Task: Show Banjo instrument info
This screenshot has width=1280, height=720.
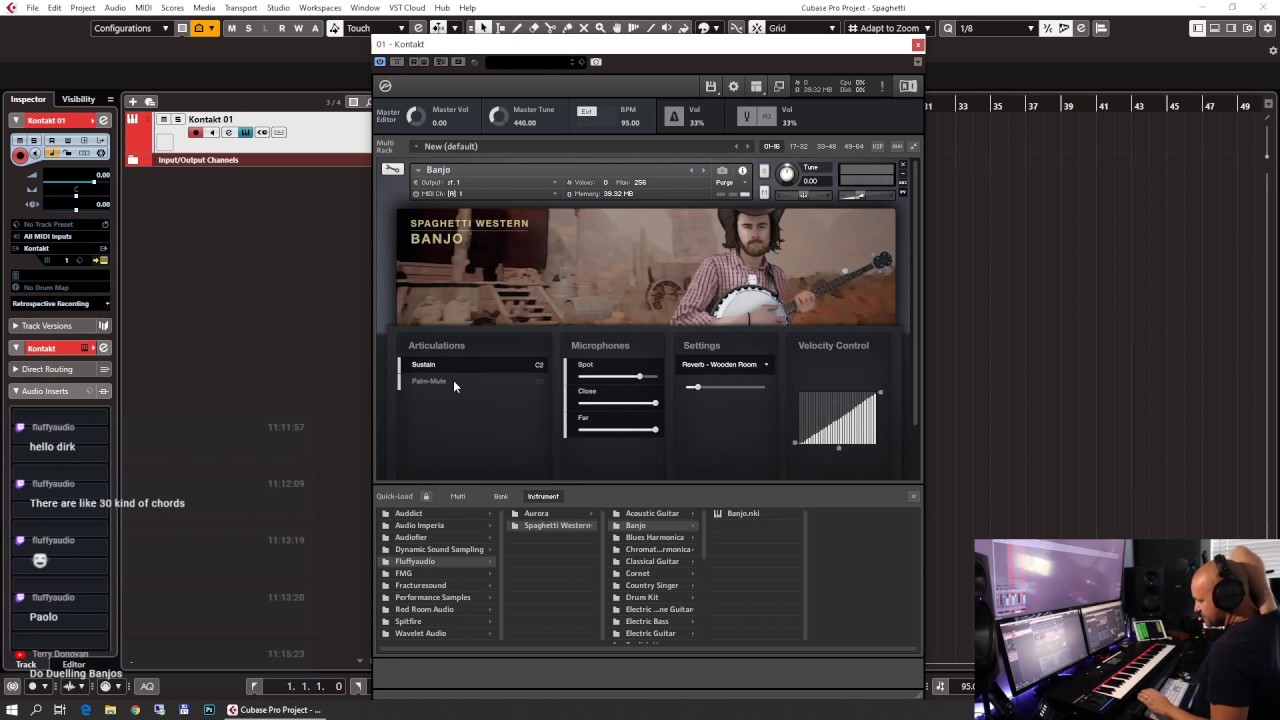Action: [742, 170]
